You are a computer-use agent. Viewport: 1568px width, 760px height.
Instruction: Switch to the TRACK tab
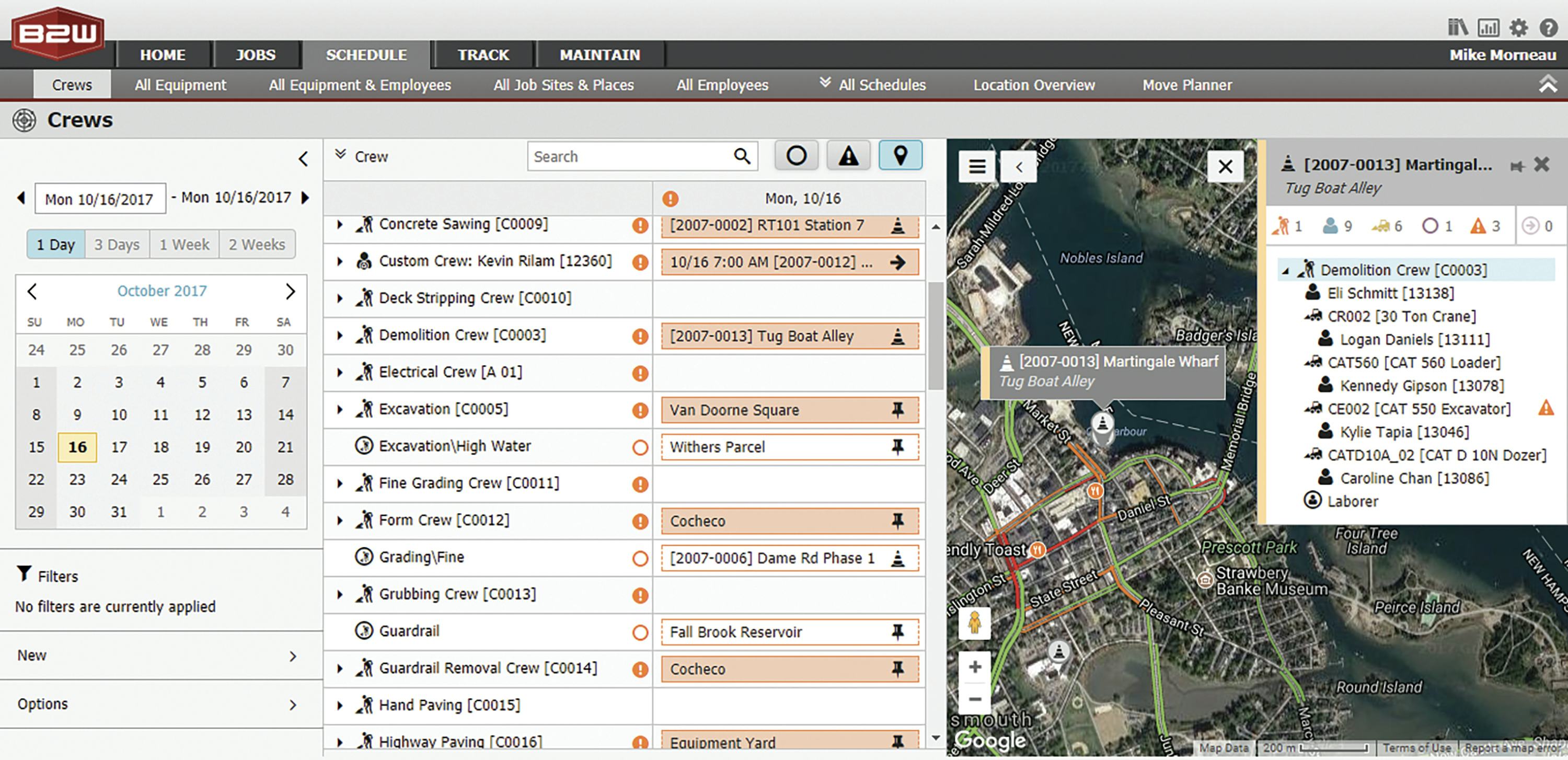tap(483, 54)
